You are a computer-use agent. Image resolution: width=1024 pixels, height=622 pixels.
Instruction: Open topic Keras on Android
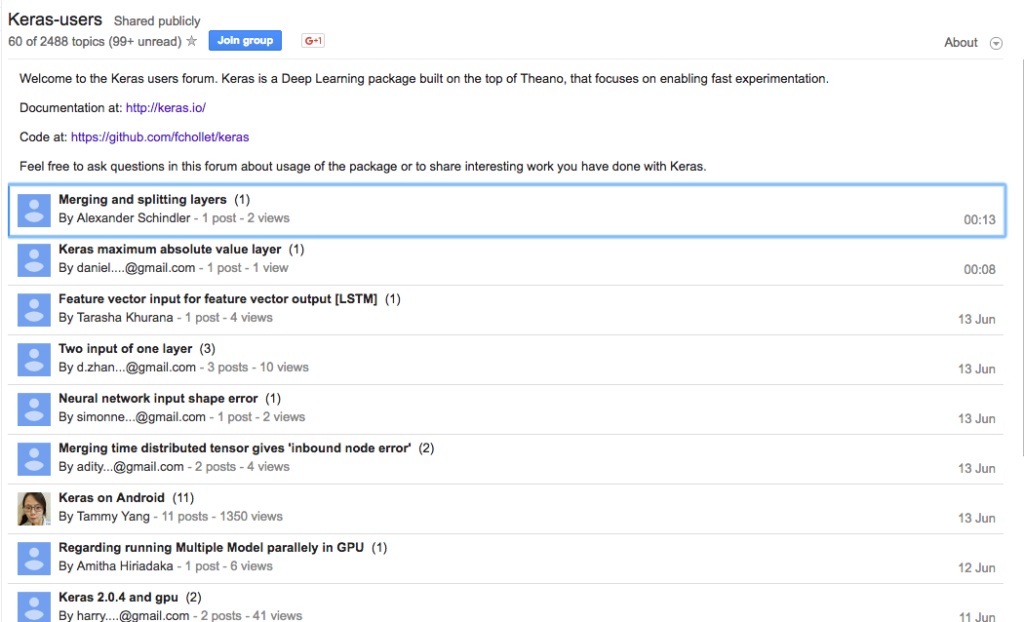(112, 497)
